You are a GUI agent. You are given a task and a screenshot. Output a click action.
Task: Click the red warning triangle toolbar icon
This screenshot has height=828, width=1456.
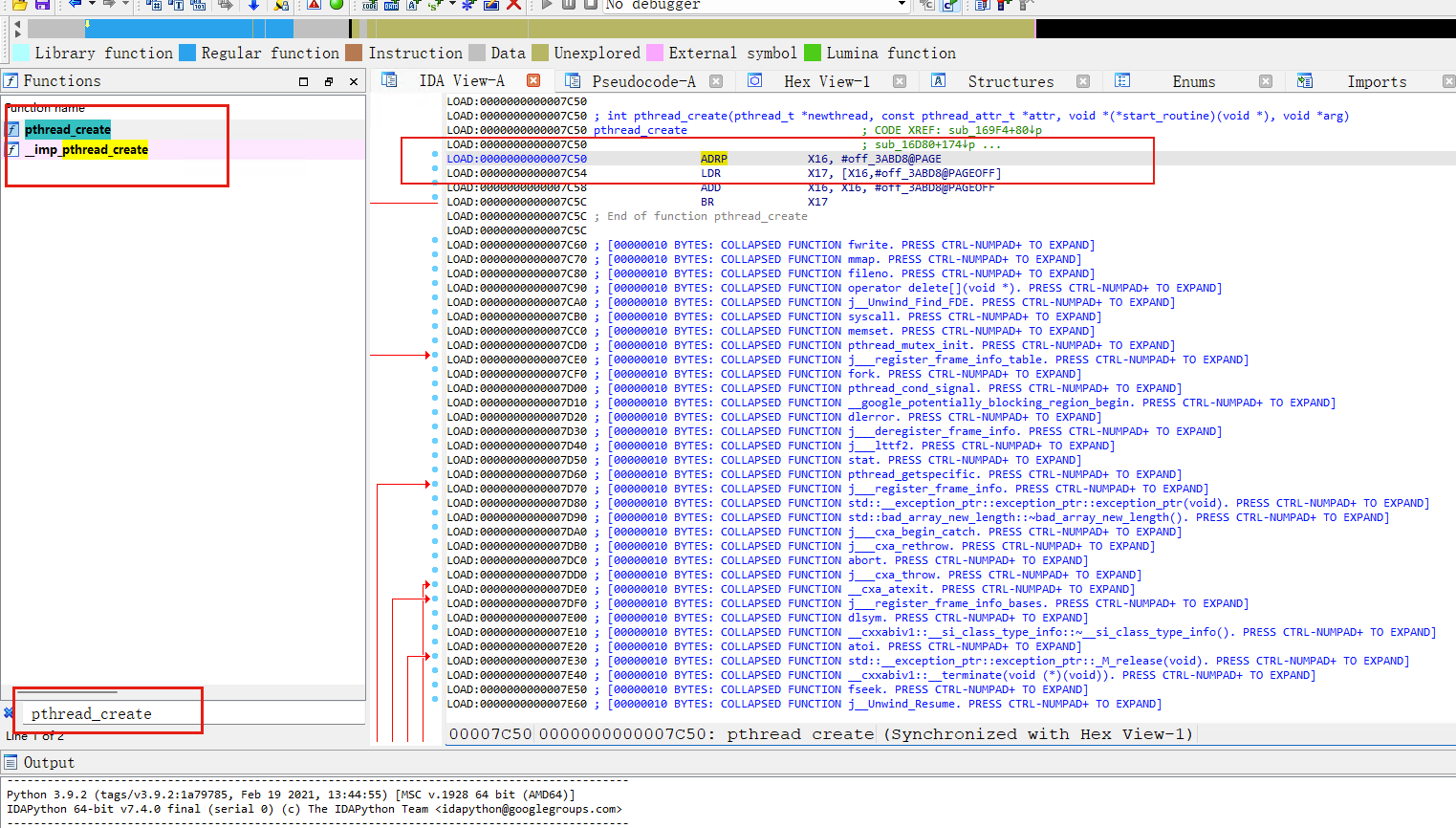point(314,4)
